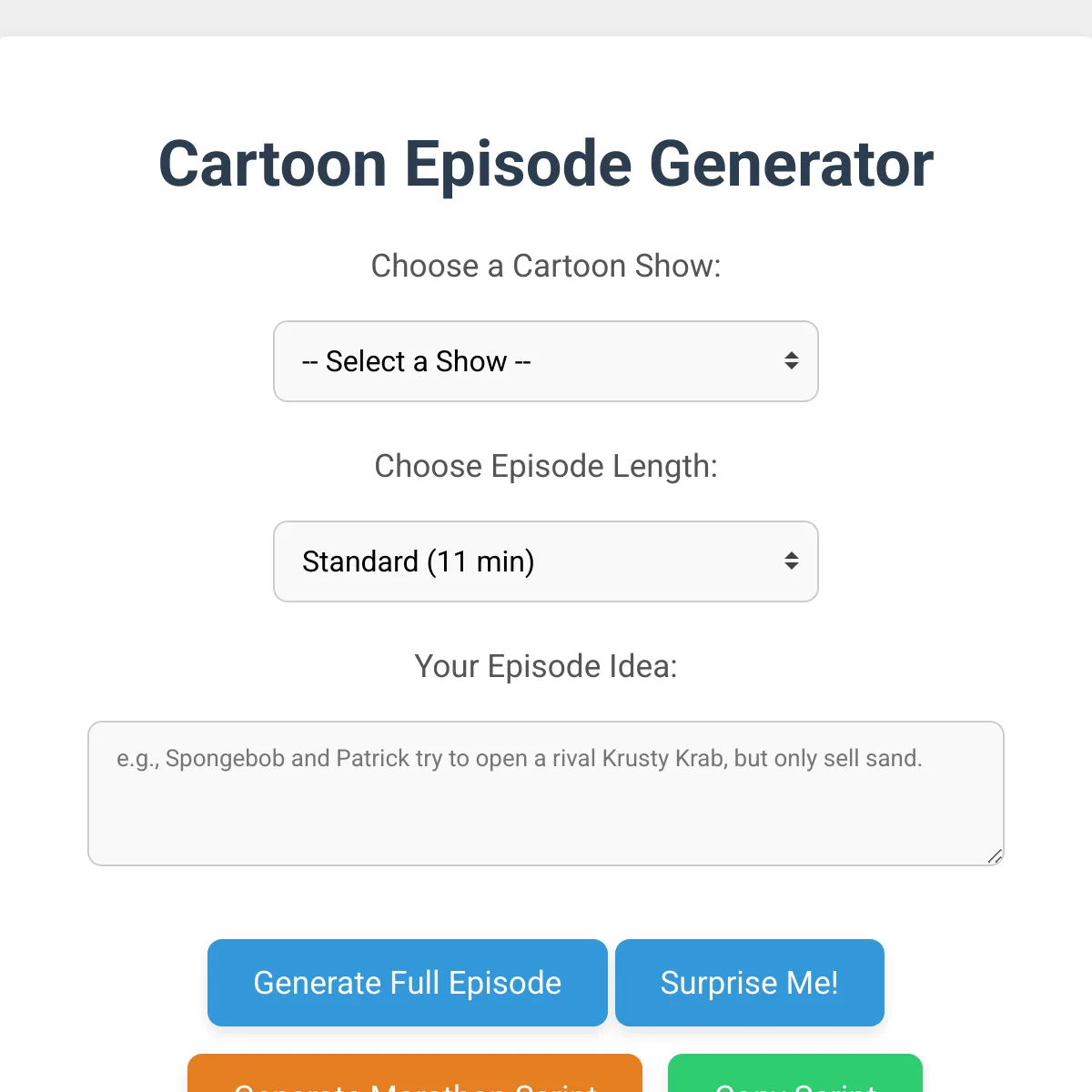1092x1092 pixels.
Task: Click the text area resize handle
Action: 995,856
